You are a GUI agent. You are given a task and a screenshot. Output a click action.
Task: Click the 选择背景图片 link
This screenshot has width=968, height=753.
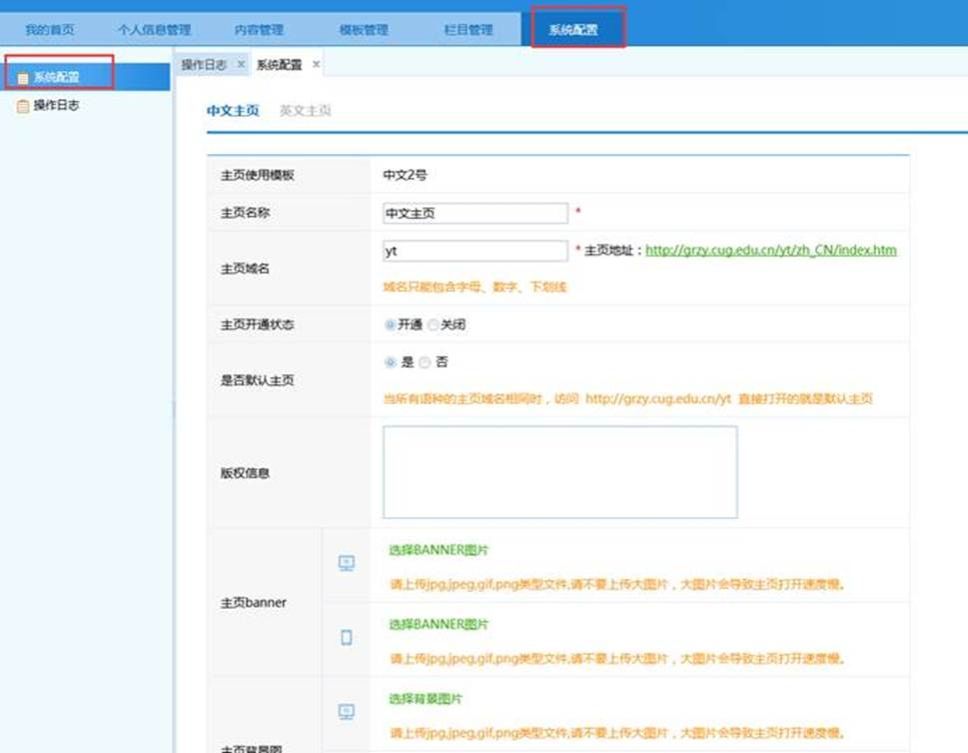(x=426, y=698)
